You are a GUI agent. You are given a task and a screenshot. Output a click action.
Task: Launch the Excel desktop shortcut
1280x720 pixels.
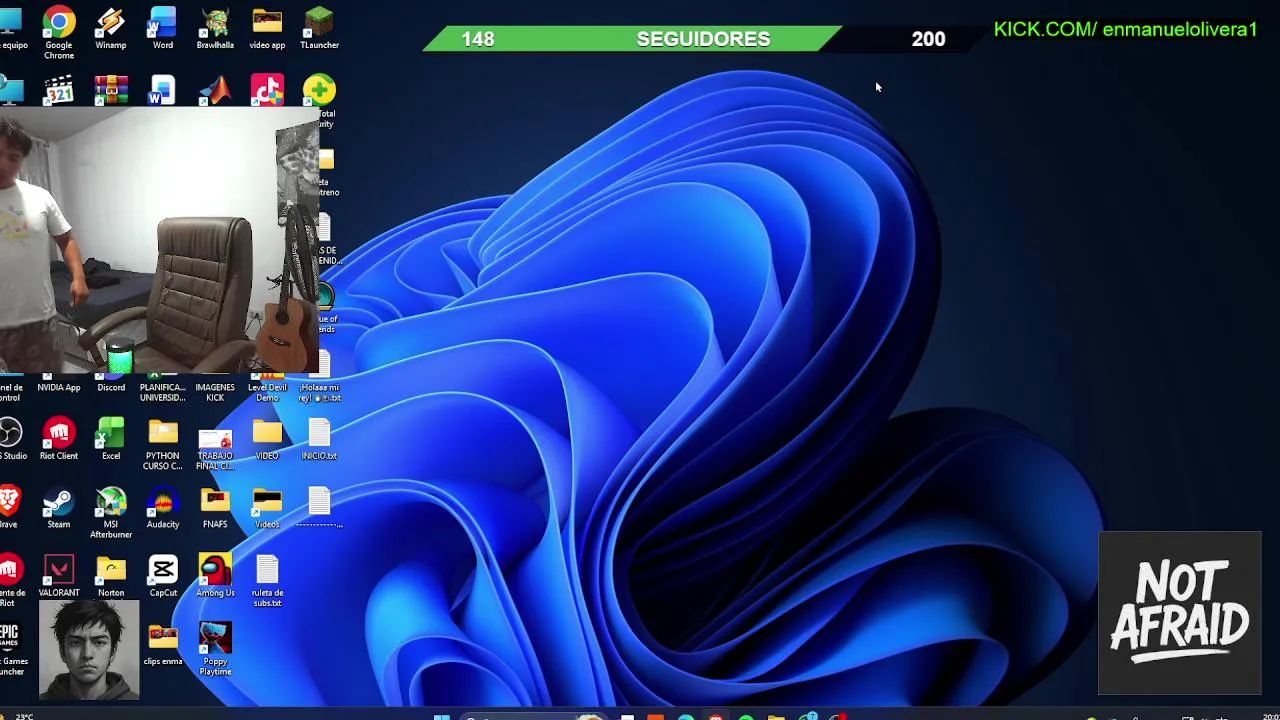111,436
